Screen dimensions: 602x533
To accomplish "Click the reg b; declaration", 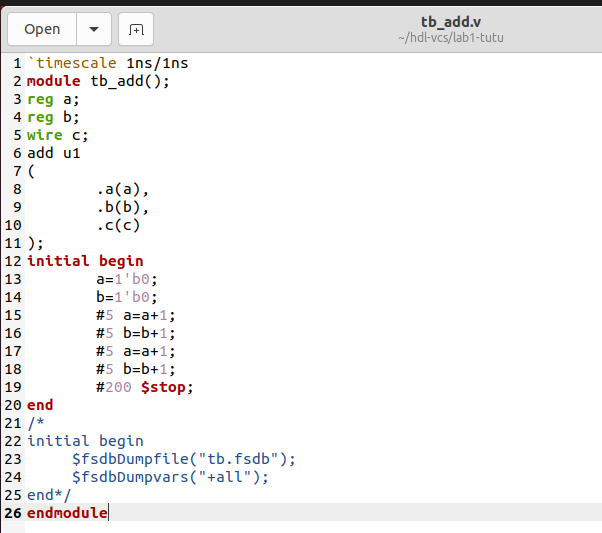I will (x=53, y=117).
